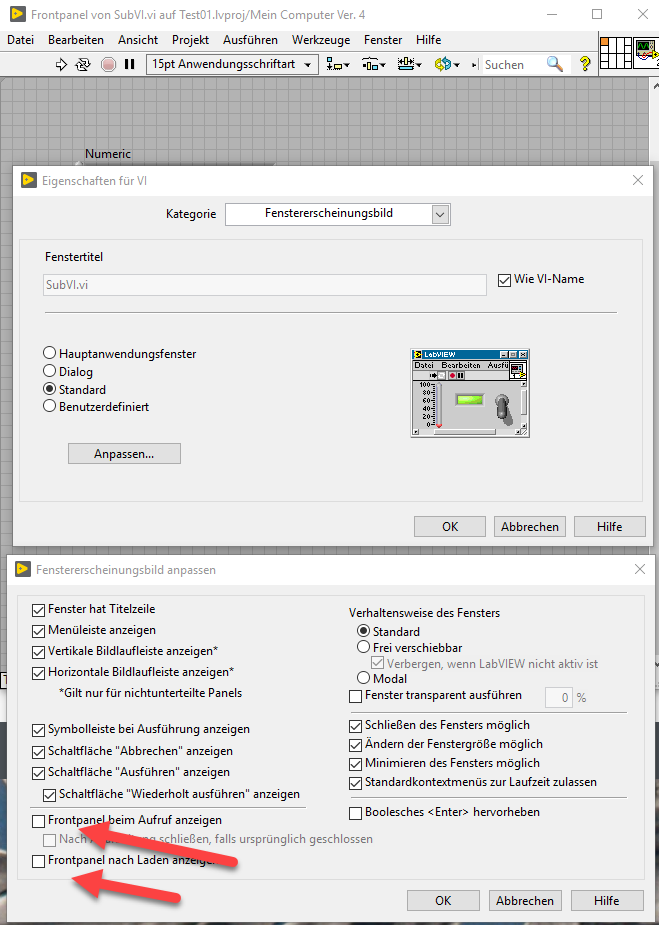Open the Resize Objects tool

pos(409,64)
